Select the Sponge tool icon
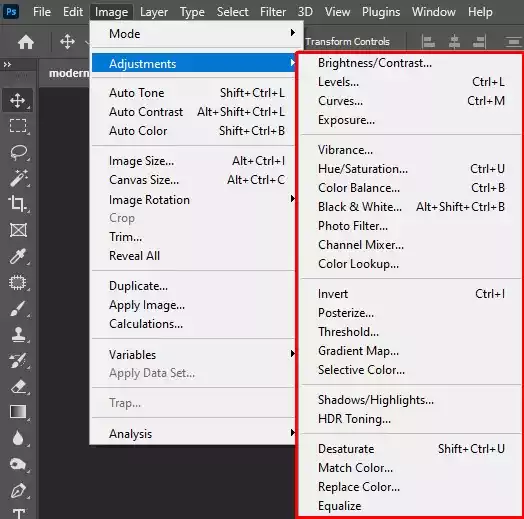The width and height of the screenshot is (524, 519). [x=18, y=464]
